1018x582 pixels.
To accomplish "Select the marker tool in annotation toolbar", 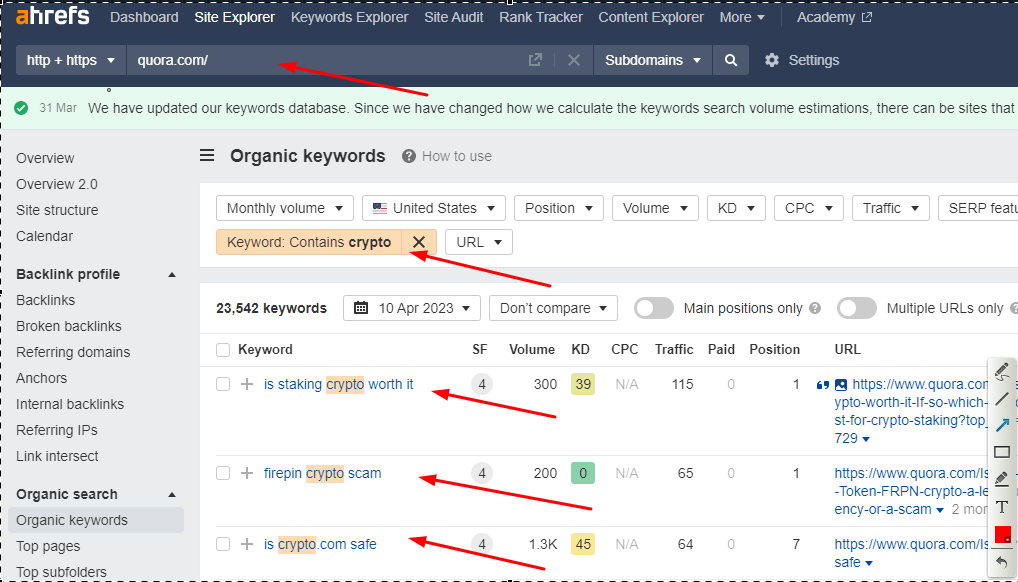I will (x=1002, y=479).
